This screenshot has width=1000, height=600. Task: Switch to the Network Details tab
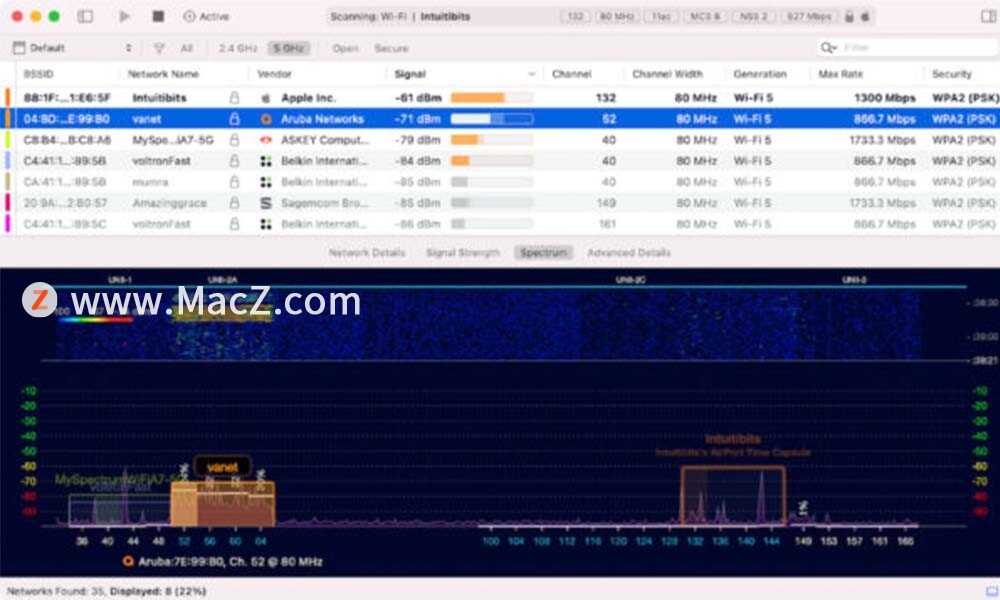click(367, 252)
